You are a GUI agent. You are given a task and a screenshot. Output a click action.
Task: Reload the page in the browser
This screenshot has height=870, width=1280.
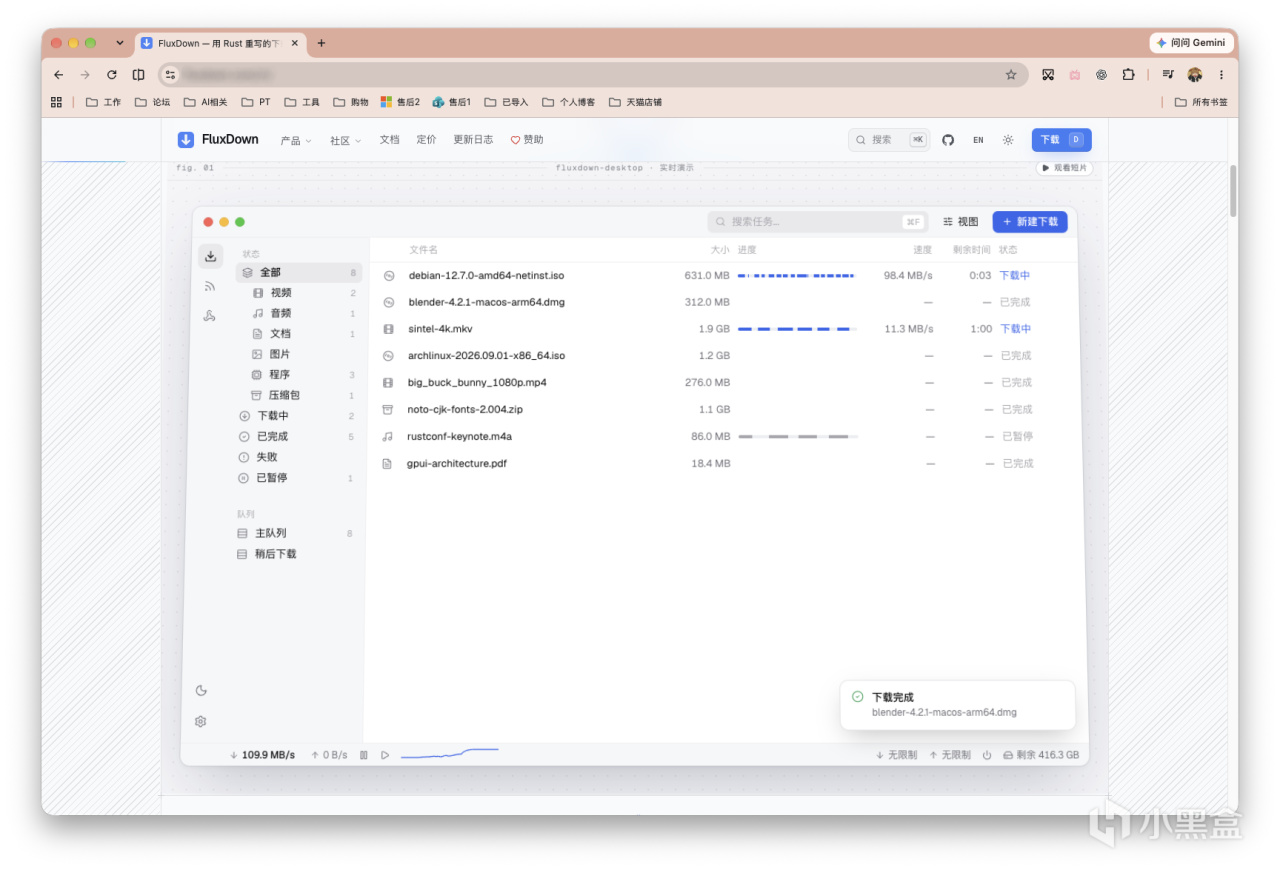tap(112, 74)
